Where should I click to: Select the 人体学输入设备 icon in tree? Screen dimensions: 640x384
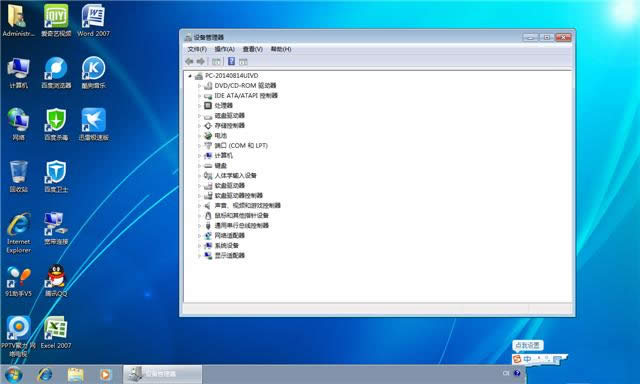208,175
